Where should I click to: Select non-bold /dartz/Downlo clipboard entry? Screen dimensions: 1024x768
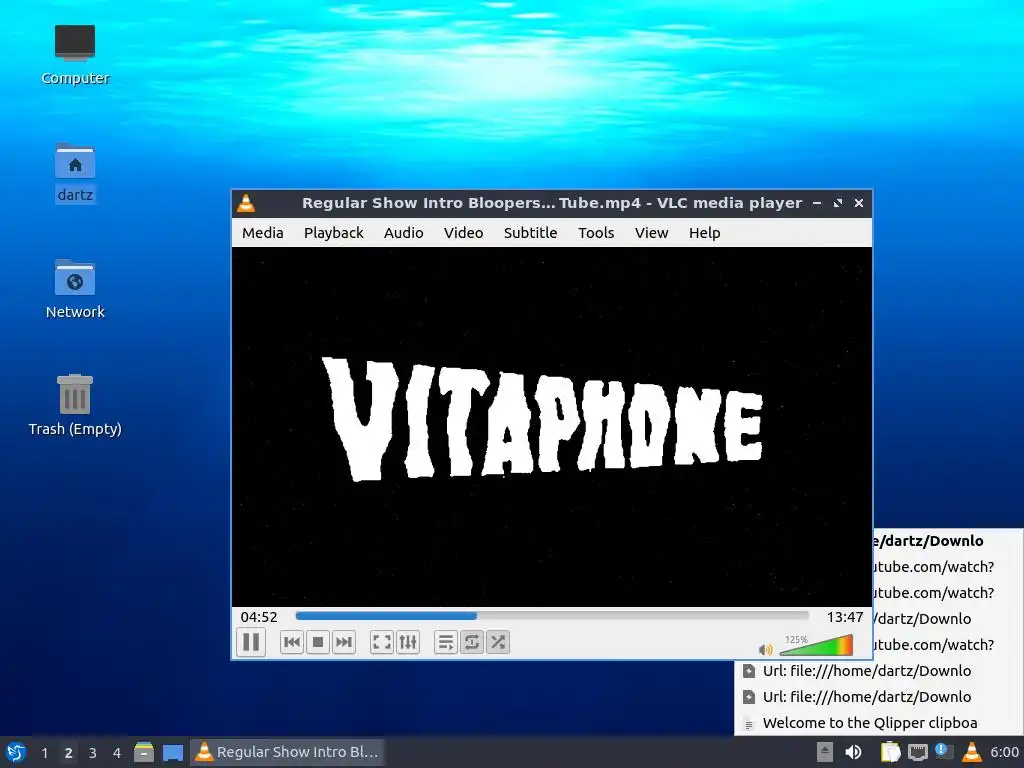tap(948, 618)
